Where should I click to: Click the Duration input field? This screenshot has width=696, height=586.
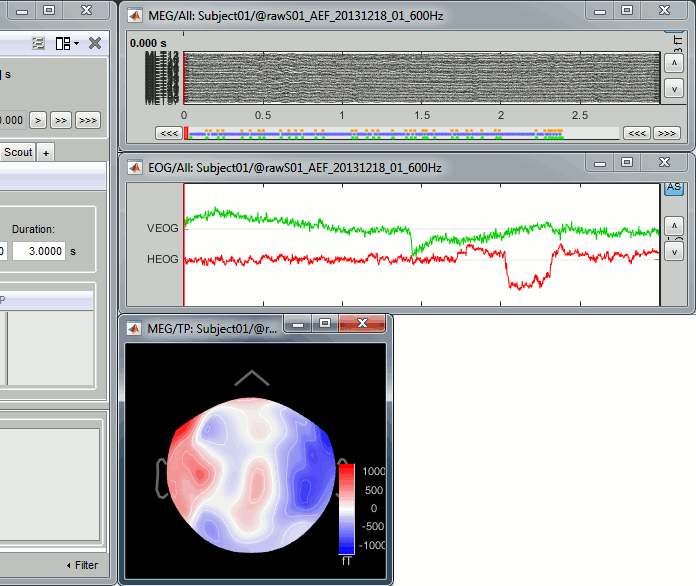coord(38,250)
